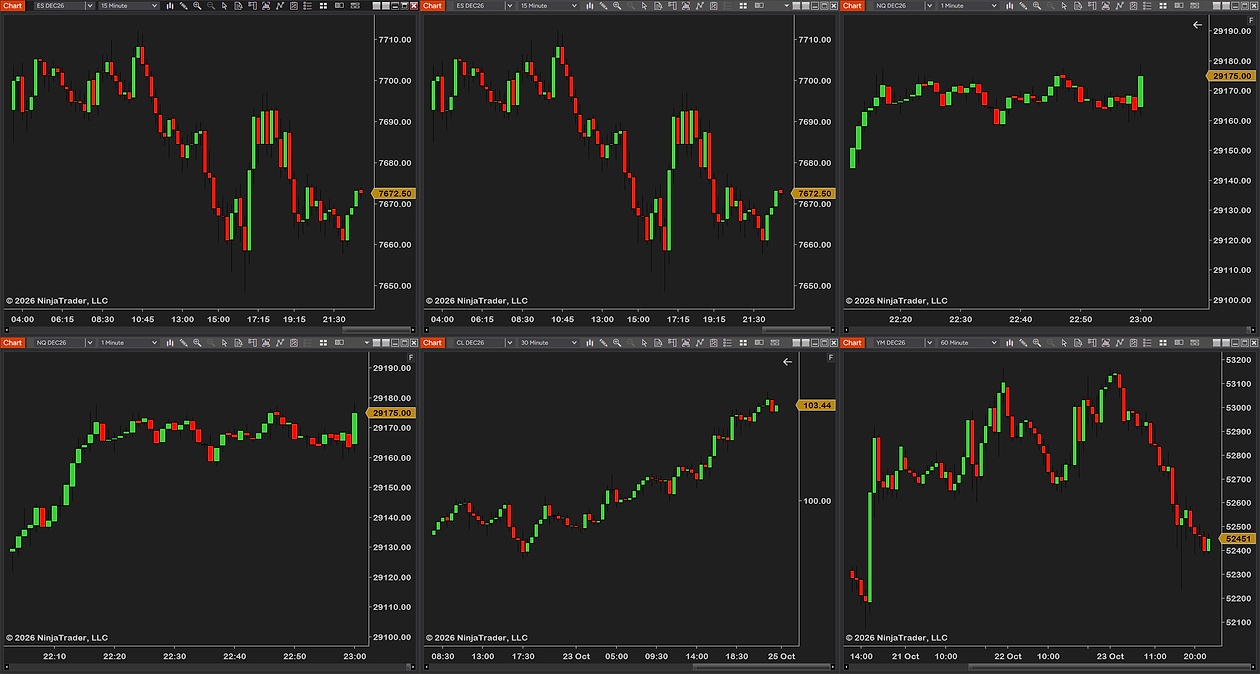Click the 52451 price marker
Image resolution: width=1260 pixels, height=674 pixels.
pos(1237,538)
